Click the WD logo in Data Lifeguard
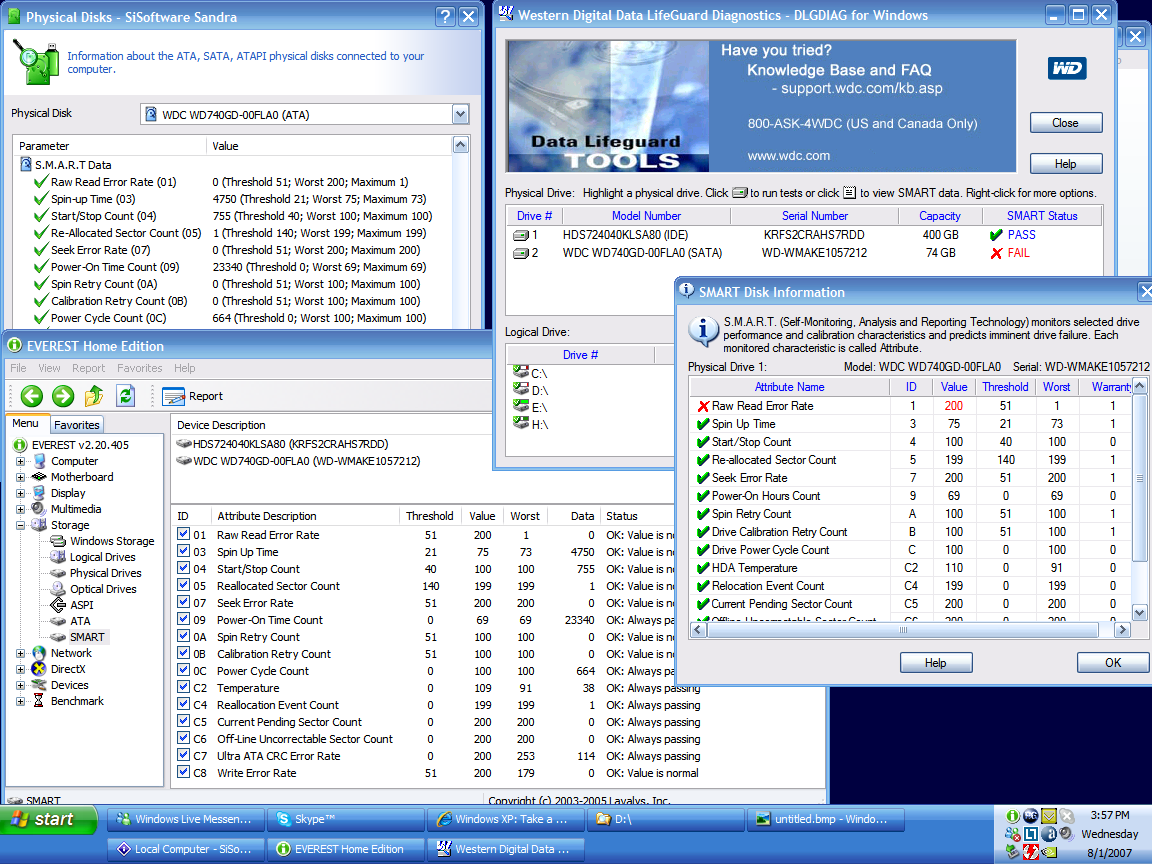This screenshot has height=864, width=1152. coord(1066,68)
